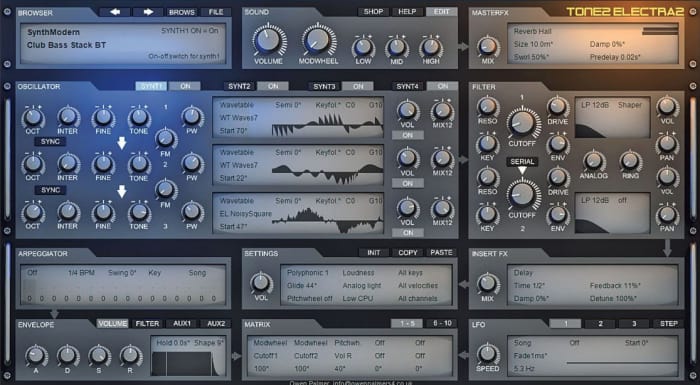
Task: Click oscillator 1 PW knob
Action: [192, 117]
